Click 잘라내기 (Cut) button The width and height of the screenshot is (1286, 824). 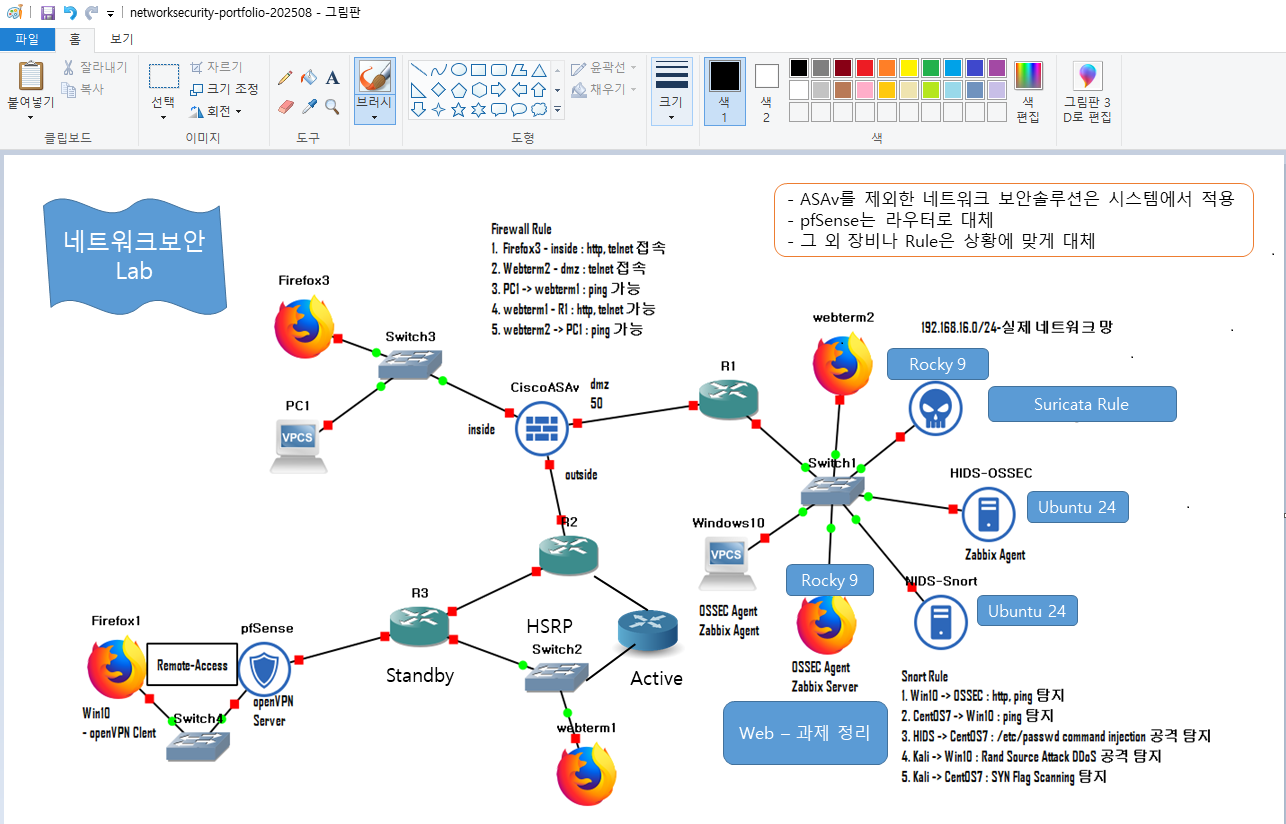pyautogui.click(x=95, y=67)
